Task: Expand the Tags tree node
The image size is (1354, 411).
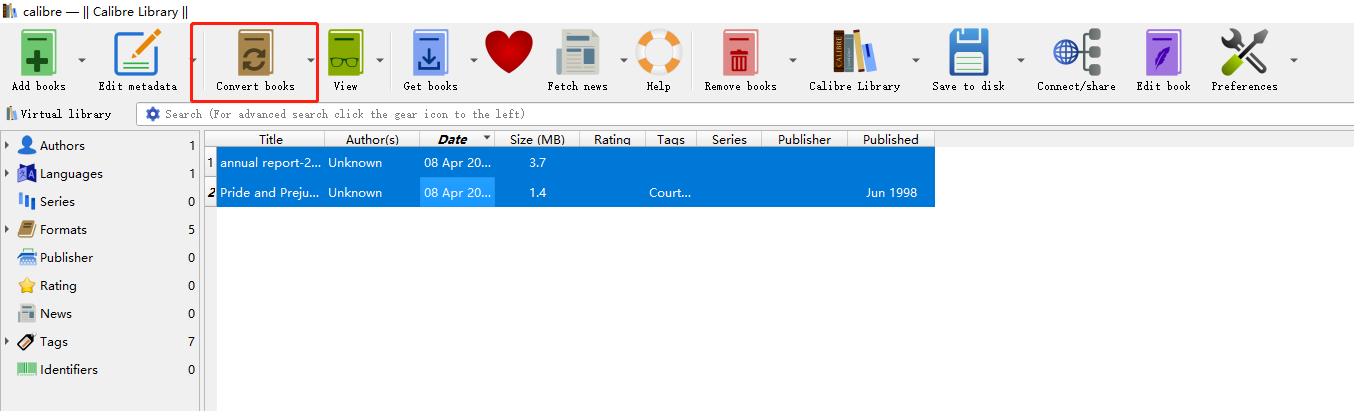Action: (7, 342)
